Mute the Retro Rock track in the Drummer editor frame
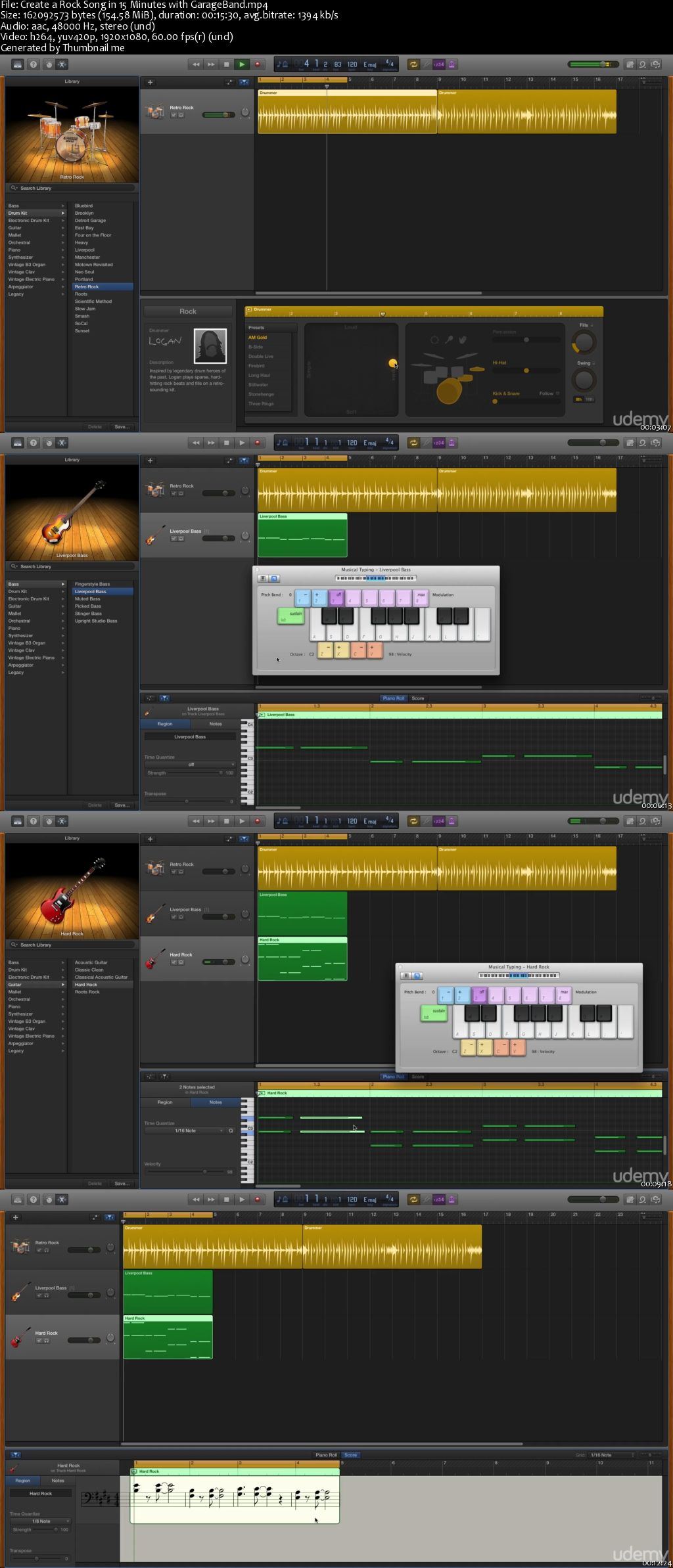Image resolution: width=673 pixels, height=1568 pixels. point(174,115)
